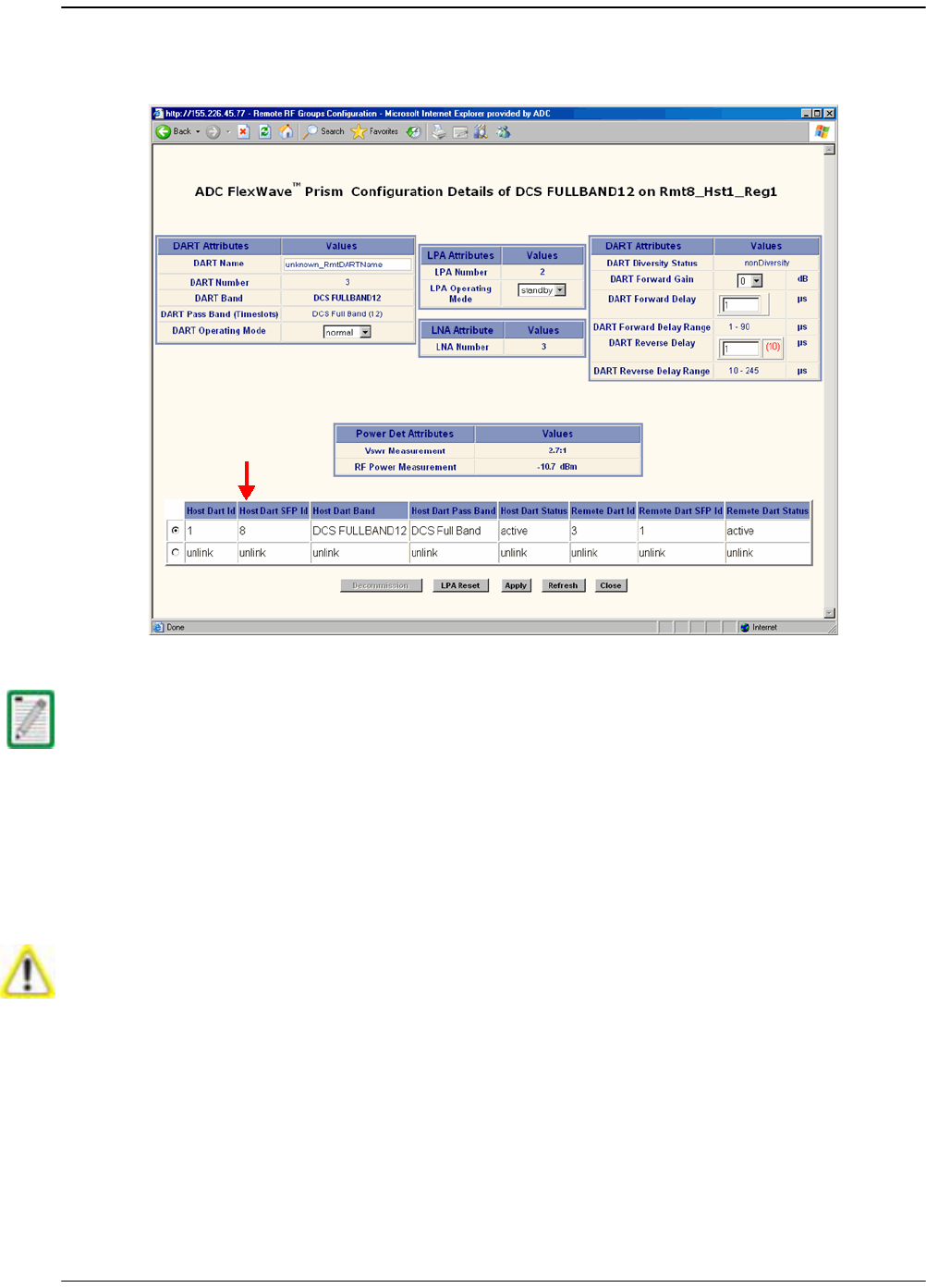
Task: Maximize the Internet Explorer window
Action: pyautogui.click(x=817, y=113)
